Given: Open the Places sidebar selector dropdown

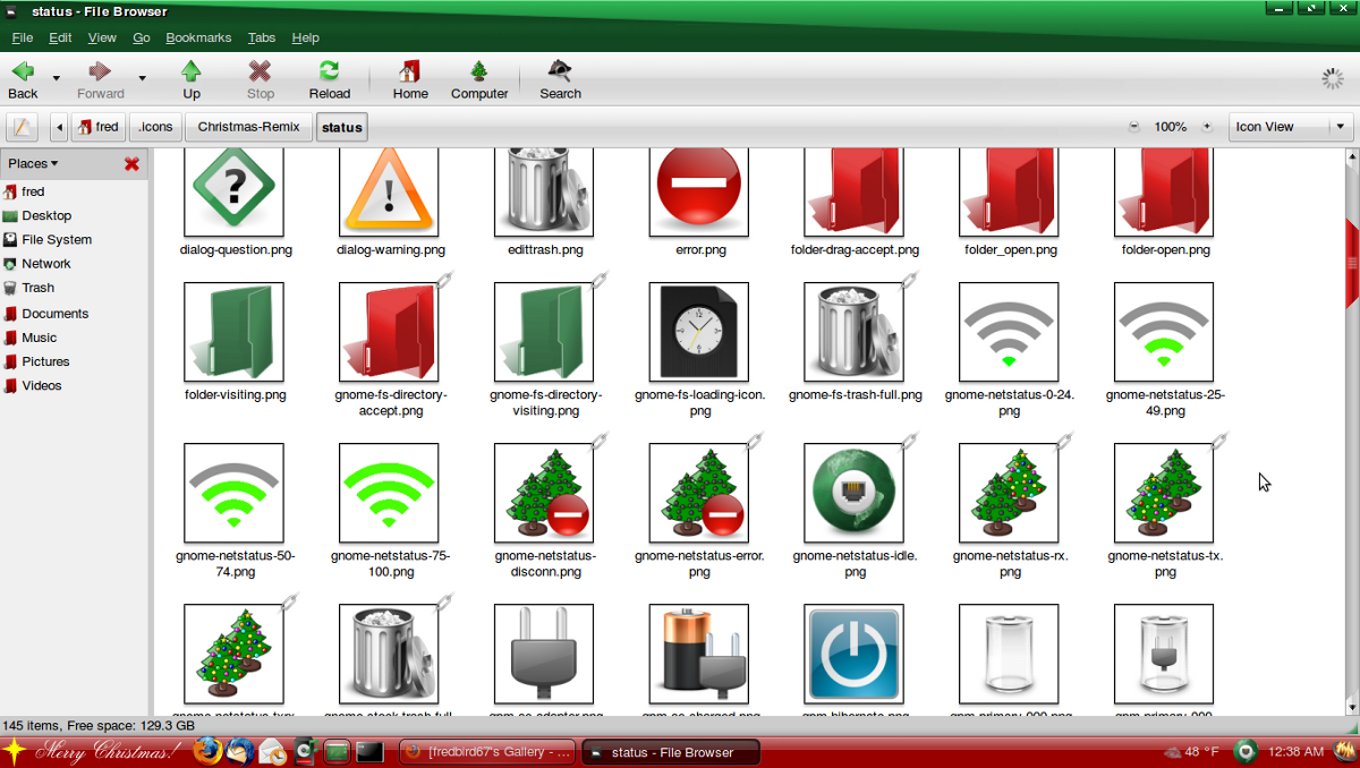Looking at the screenshot, I should tap(33, 163).
